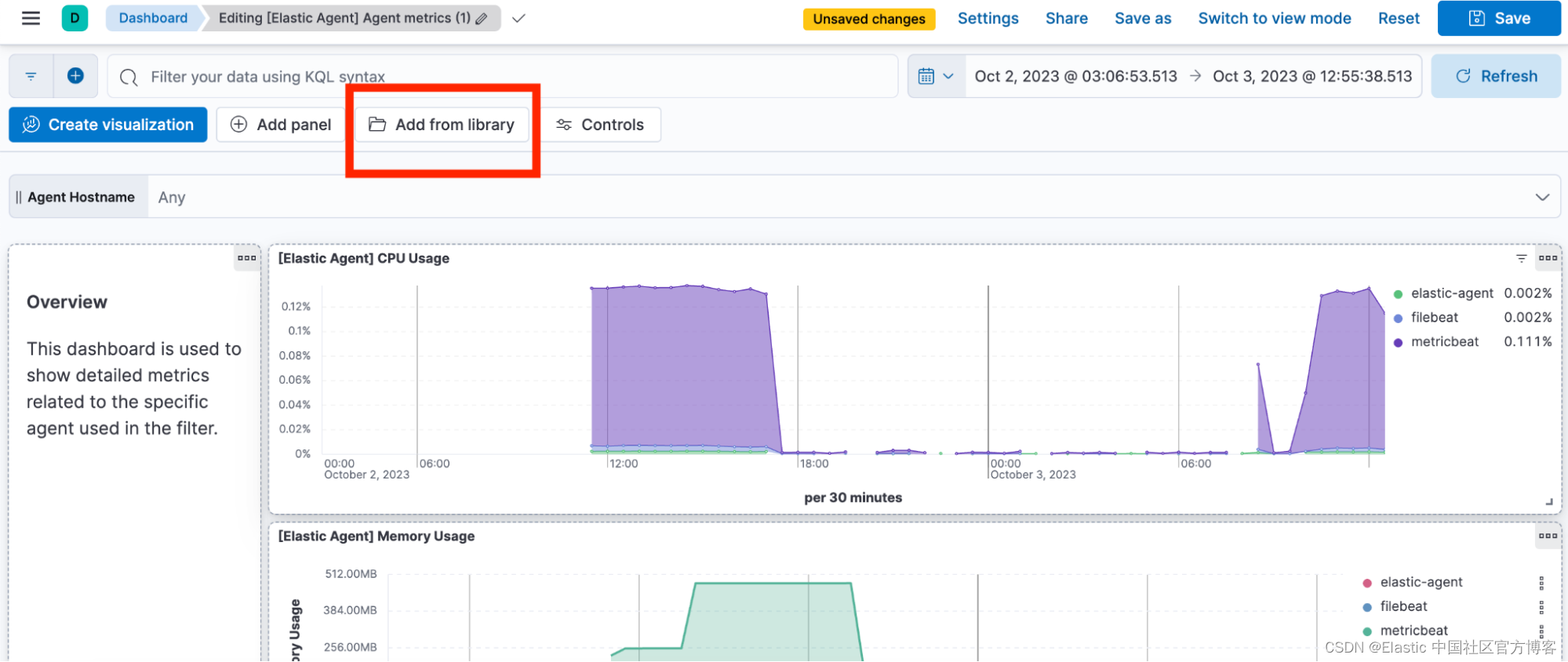
Task: Open the filter options menu icon
Action: point(31,76)
